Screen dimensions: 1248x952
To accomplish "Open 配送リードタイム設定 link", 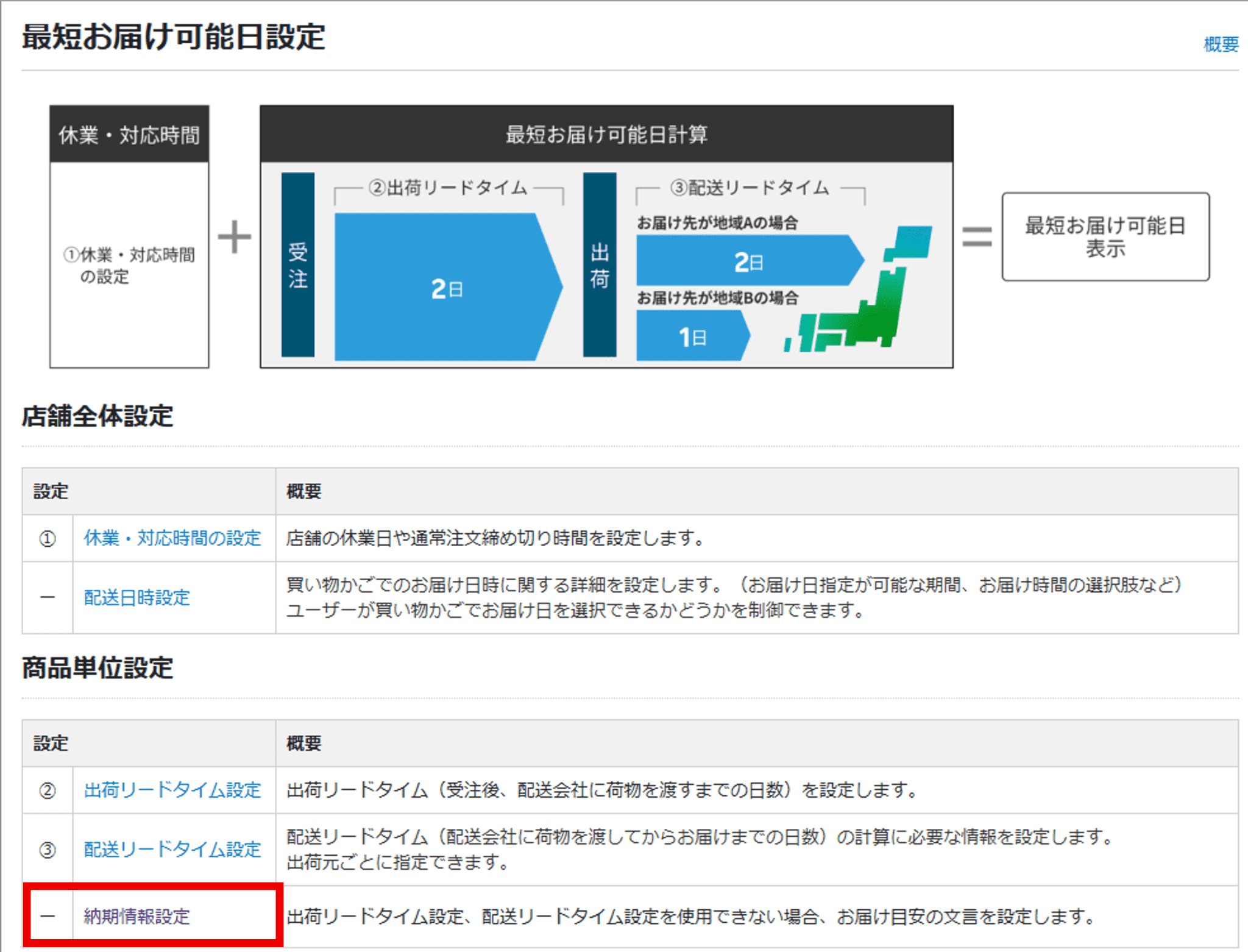I will 172,849.
